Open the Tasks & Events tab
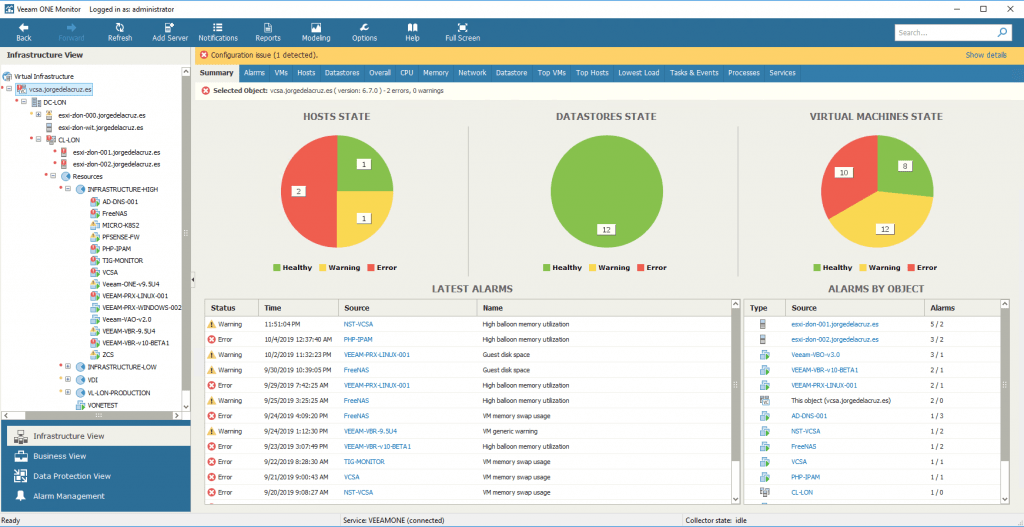 [694, 73]
